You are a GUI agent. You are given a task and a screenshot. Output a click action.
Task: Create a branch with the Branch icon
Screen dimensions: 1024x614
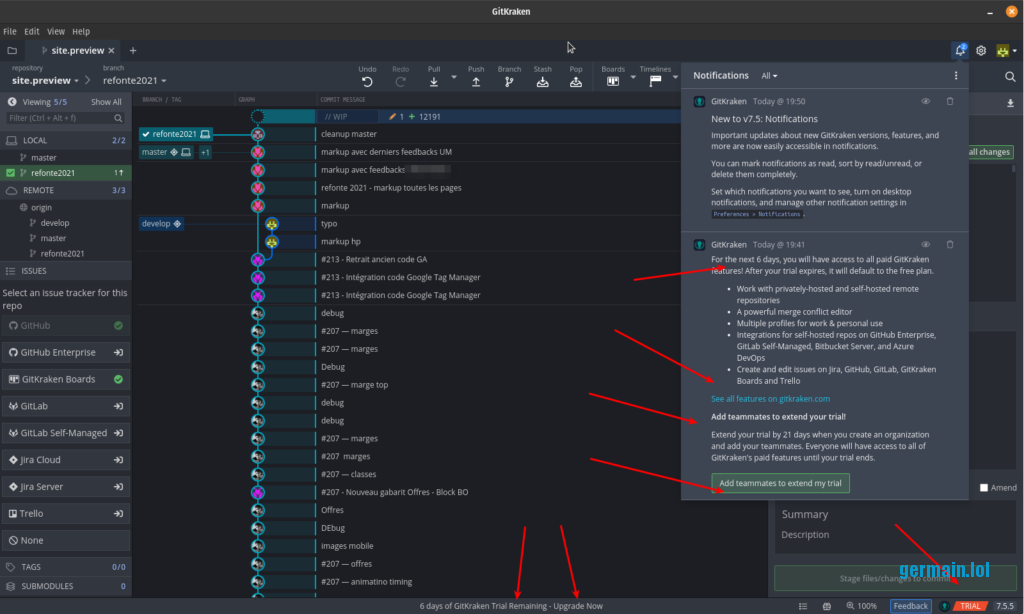point(509,81)
